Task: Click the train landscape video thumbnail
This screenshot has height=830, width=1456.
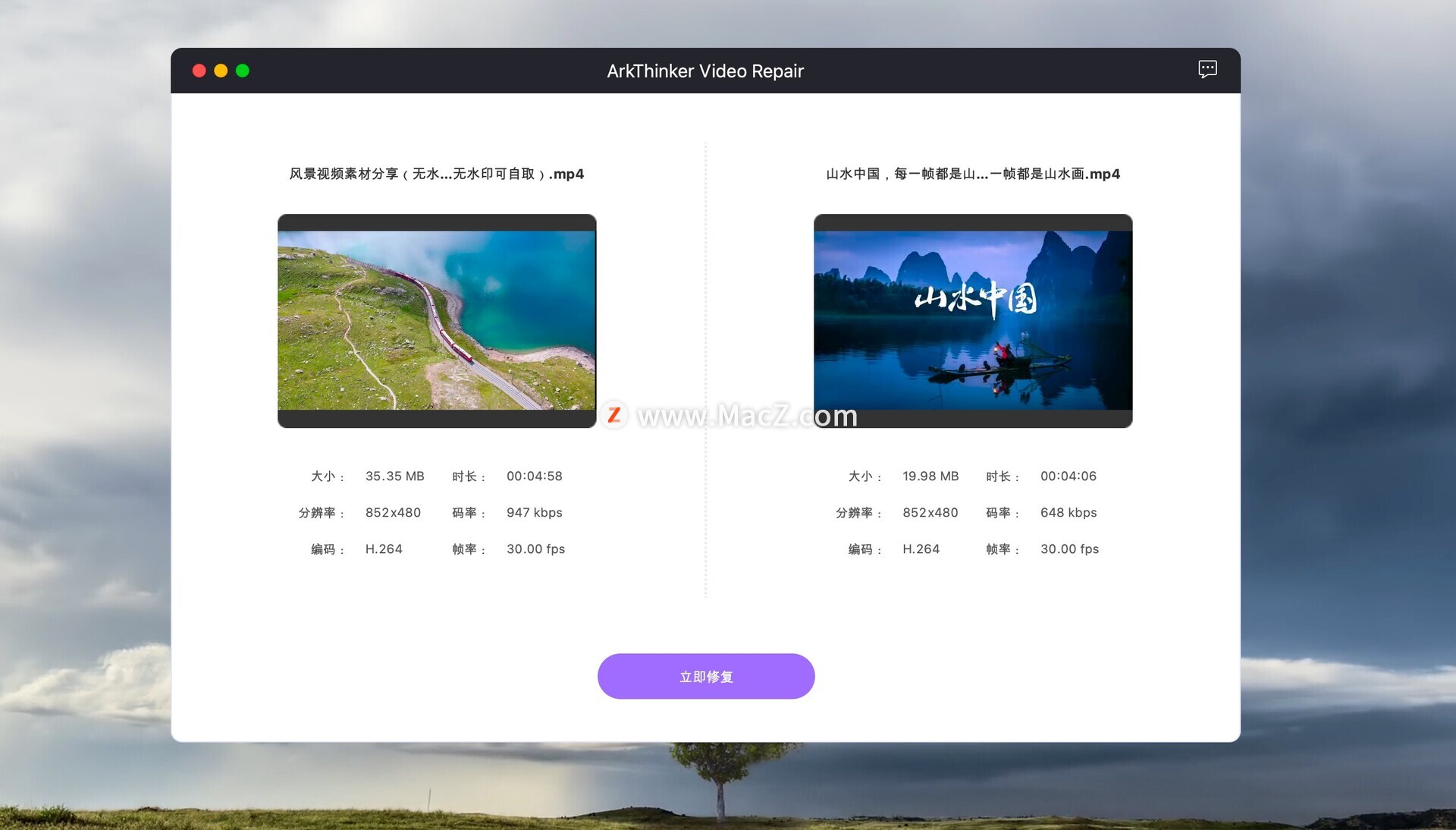Action: [x=437, y=320]
